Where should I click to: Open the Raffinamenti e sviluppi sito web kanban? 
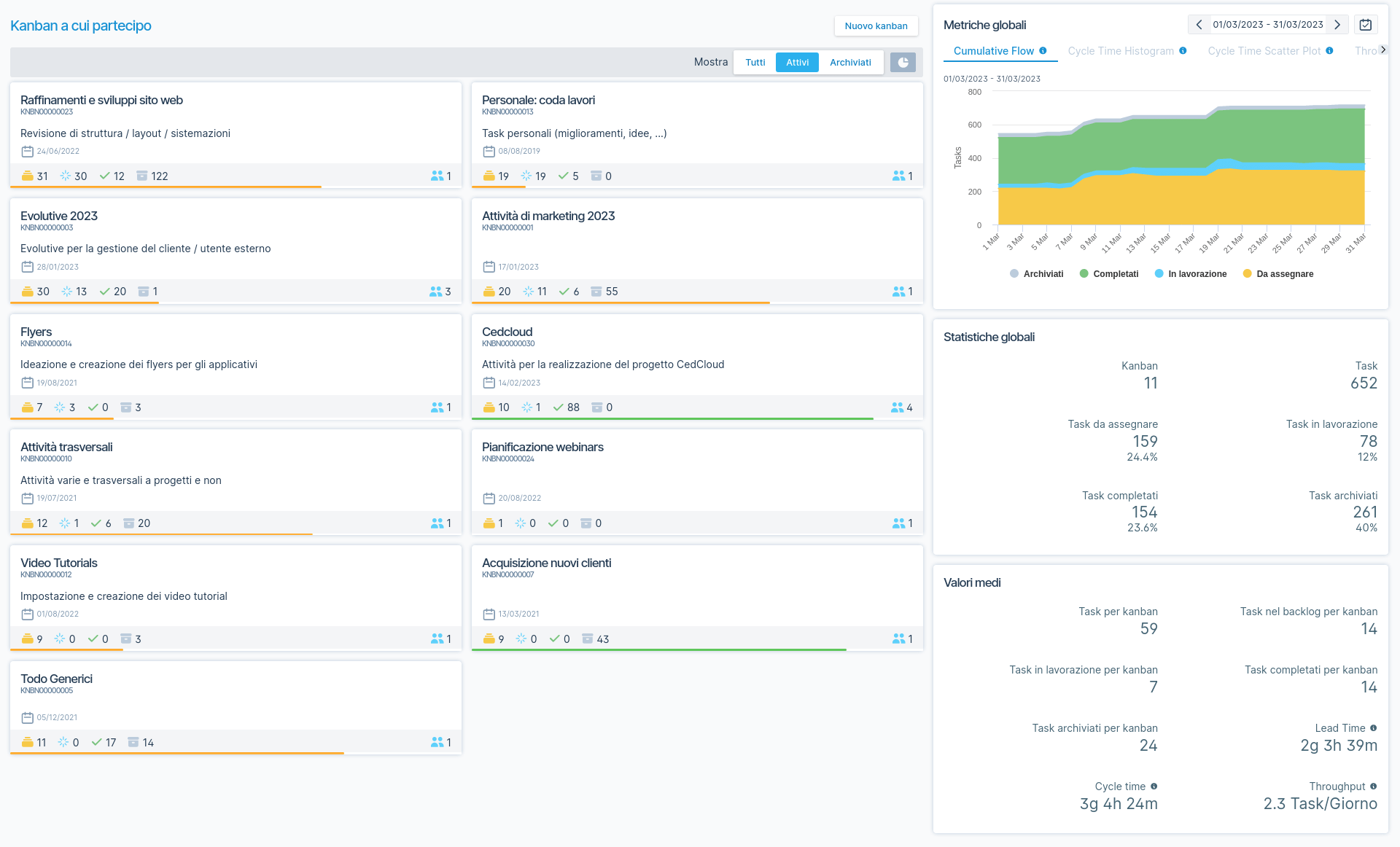coord(102,100)
